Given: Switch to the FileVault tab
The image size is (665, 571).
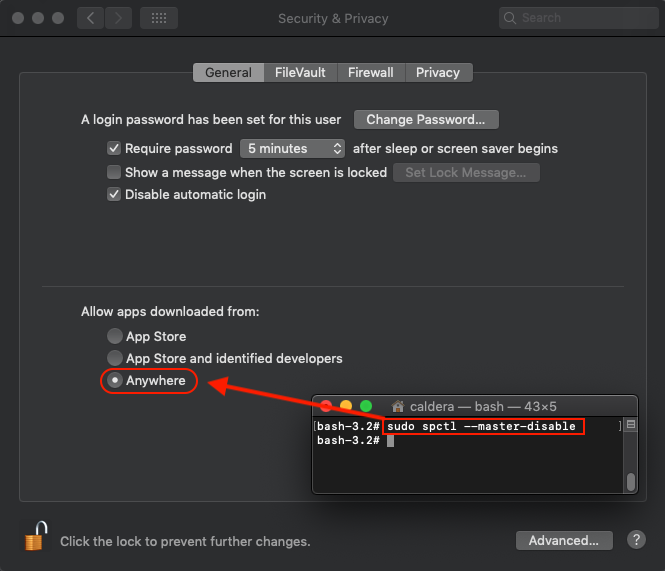Looking at the screenshot, I should pyautogui.click(x=300, y=72).
